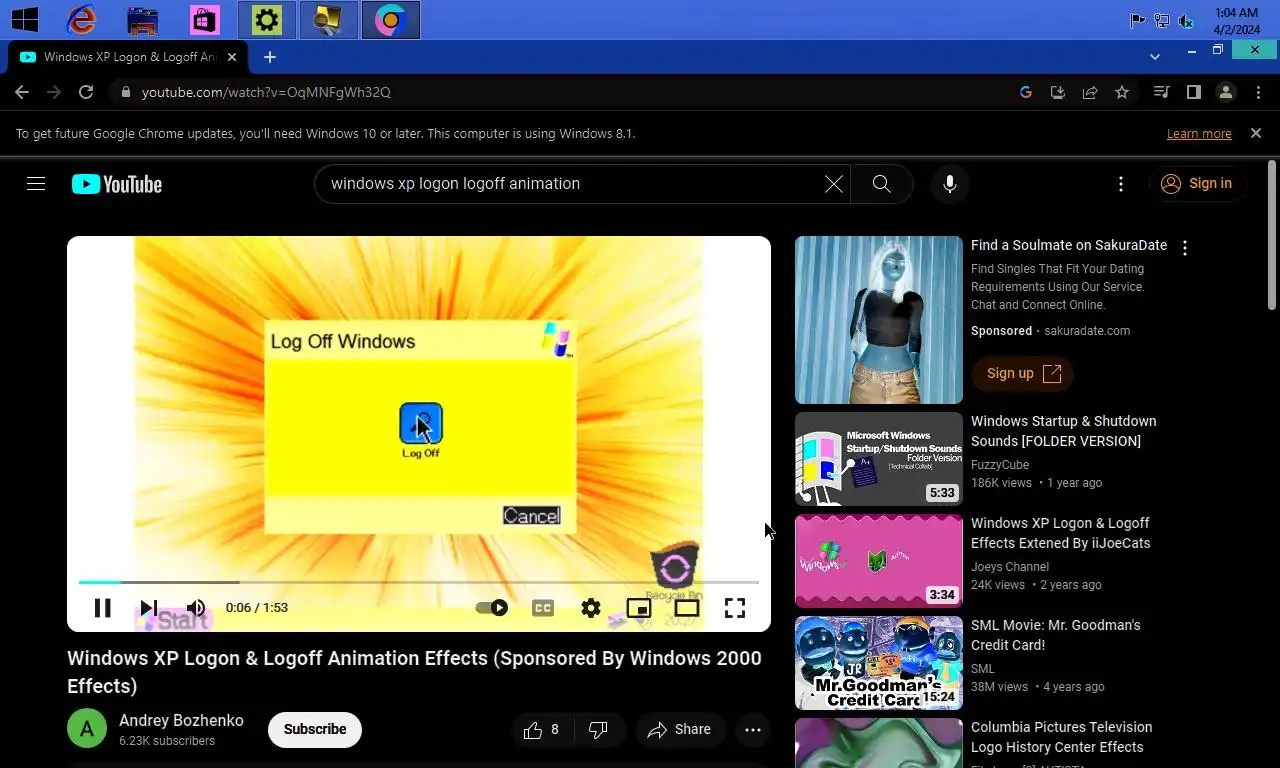
Task: Sign in to YouTube
Action: (1197, 184)
